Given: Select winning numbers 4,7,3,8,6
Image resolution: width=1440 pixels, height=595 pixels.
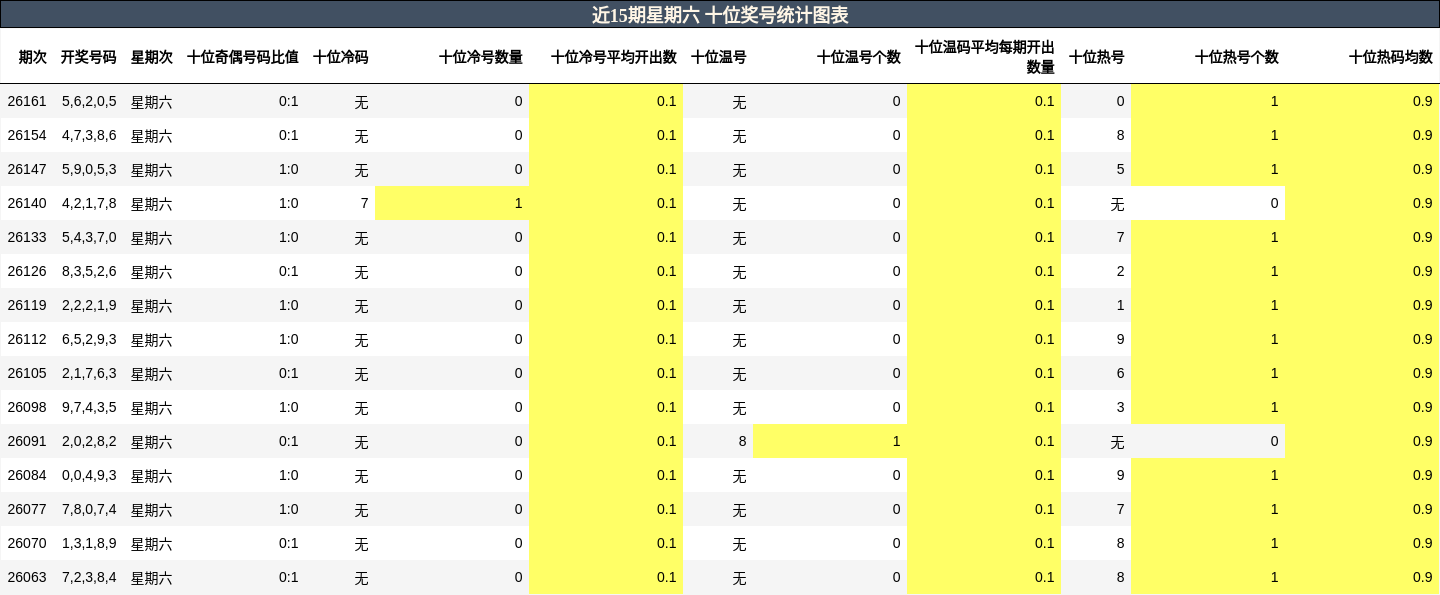Looking at the screenshot, I should click(89, 135).
